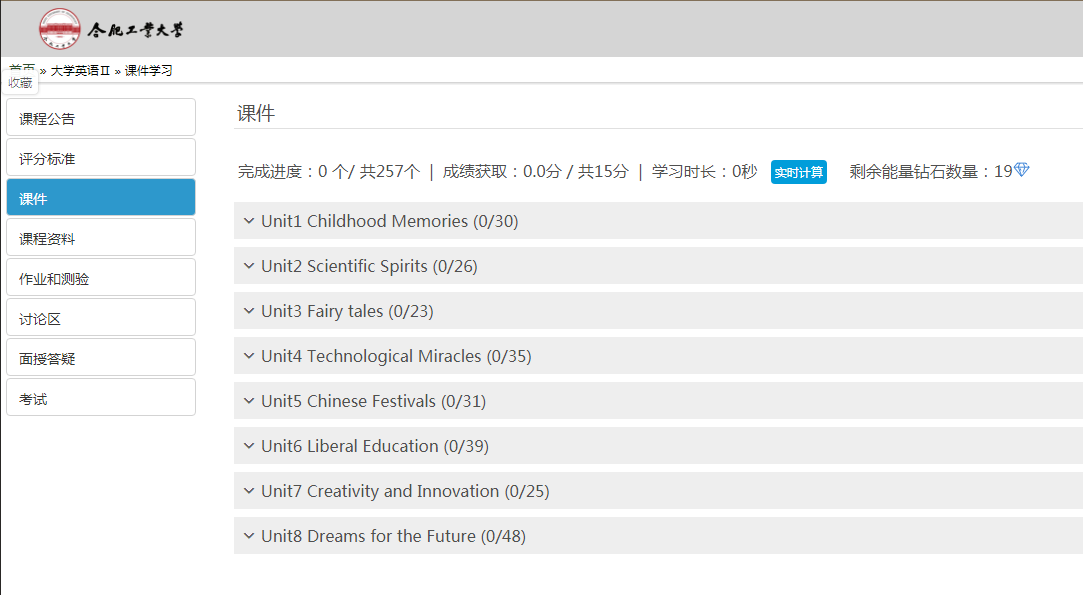Click the university logo emblem
Image resolution: width=1083 pixels, height=595 pixels.
pyautogui.click(x=59, y=29)
